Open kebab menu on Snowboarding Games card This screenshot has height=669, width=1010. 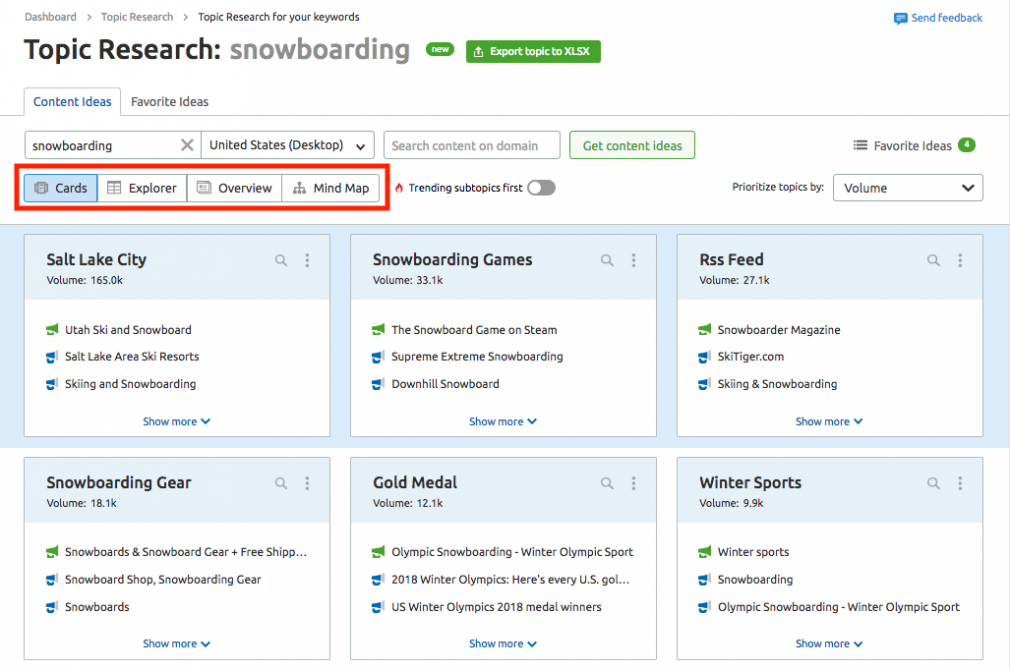634,260
